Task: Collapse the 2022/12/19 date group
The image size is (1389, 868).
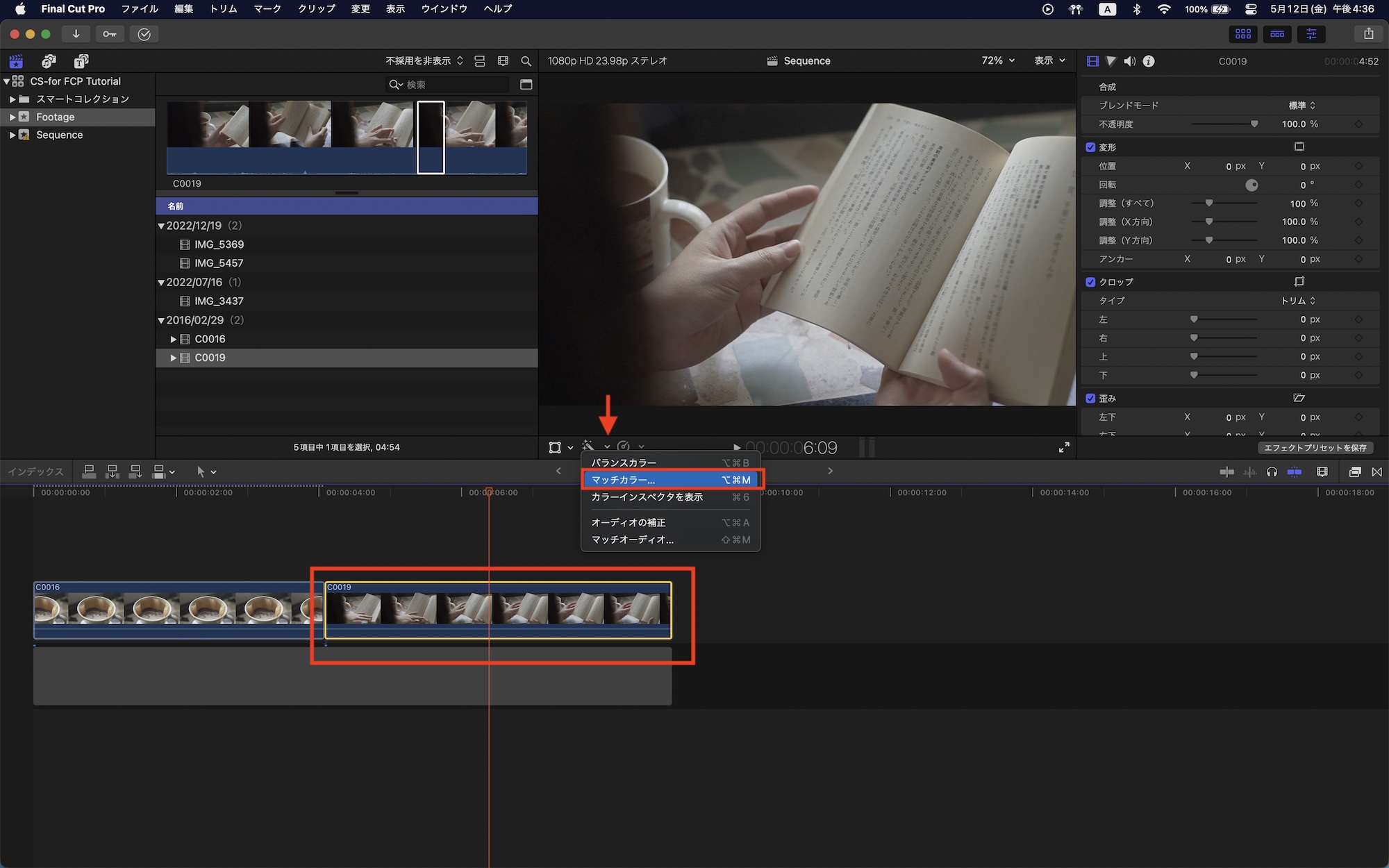Action: (161, 226)
